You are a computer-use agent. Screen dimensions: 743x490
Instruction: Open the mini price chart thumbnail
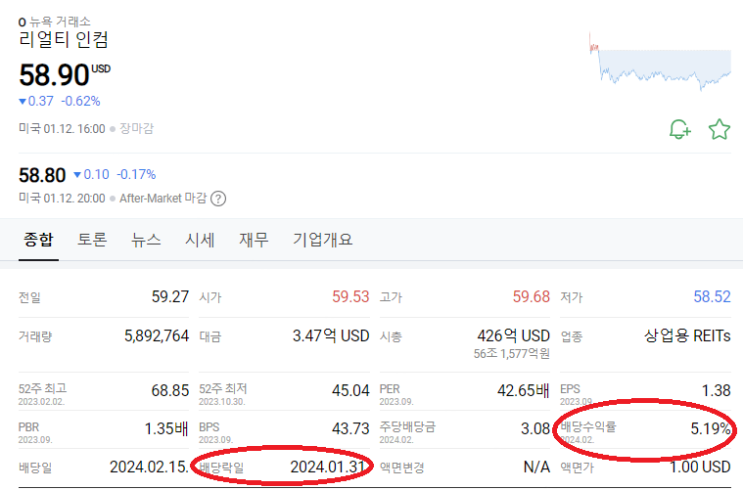coord(660,62)
